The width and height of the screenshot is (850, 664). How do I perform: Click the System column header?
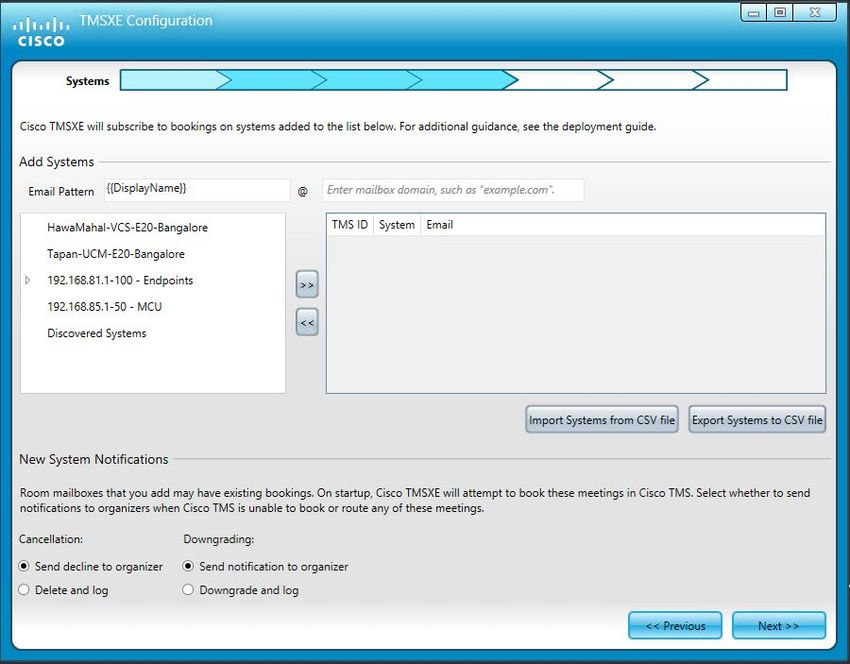click(x=397, y=225)
